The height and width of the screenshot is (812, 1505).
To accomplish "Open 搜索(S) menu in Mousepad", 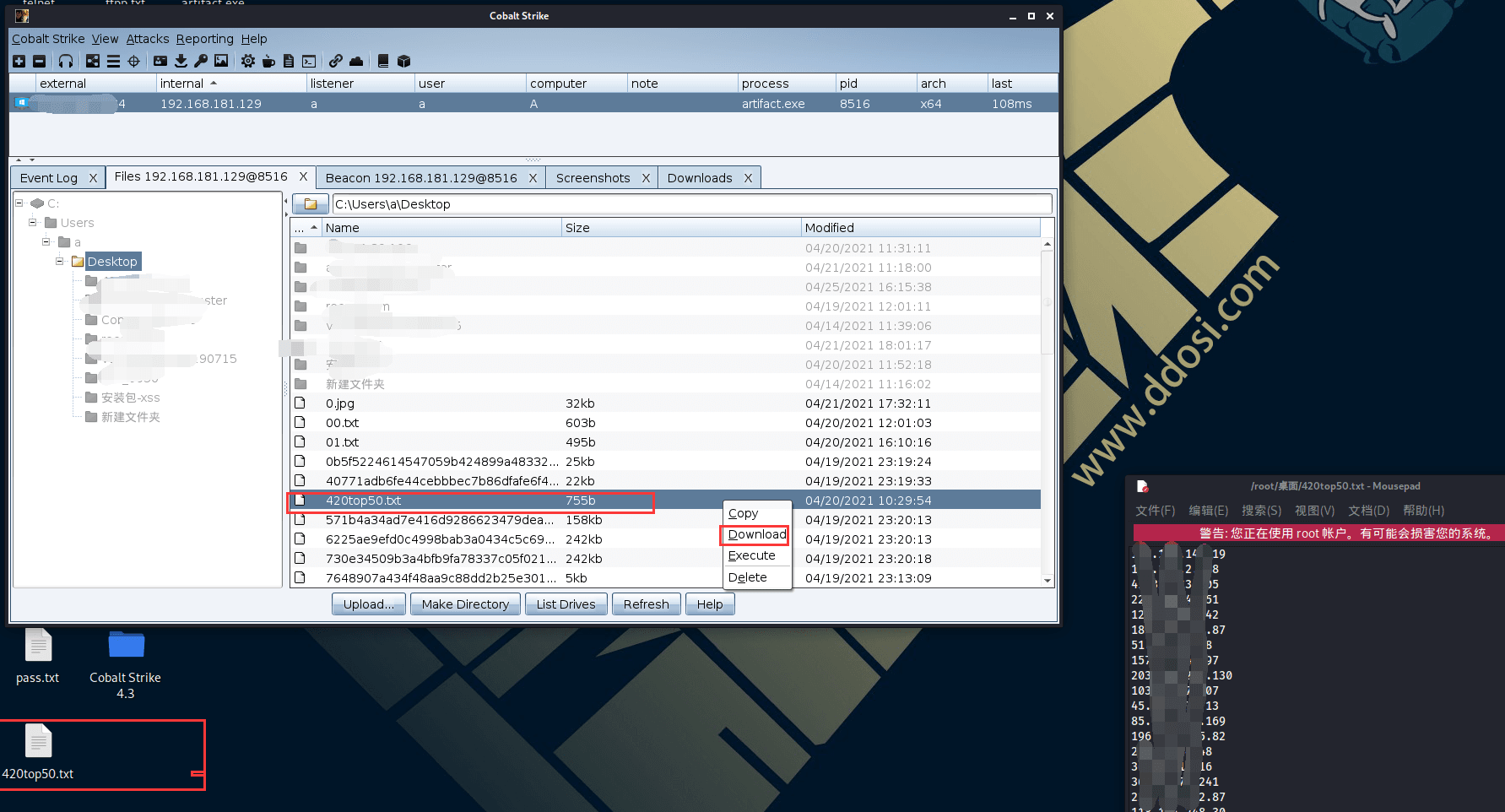I will pyautogui.click(x=1261, y=511).
